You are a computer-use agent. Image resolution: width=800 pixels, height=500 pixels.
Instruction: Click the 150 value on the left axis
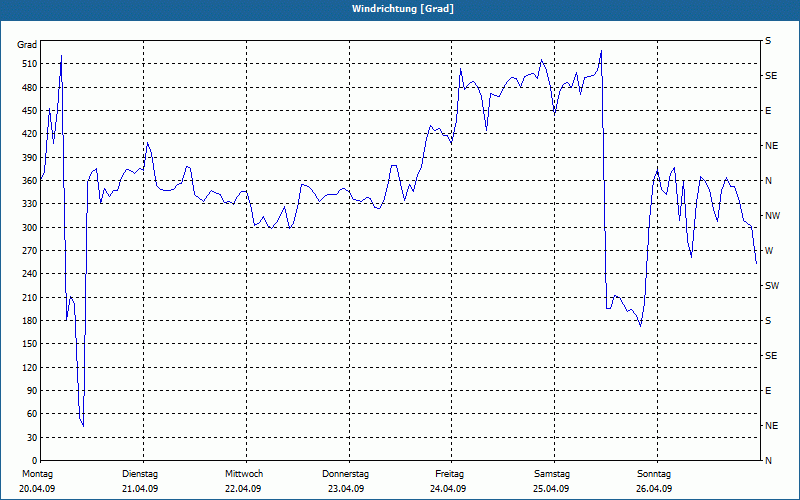click(30, 344)
